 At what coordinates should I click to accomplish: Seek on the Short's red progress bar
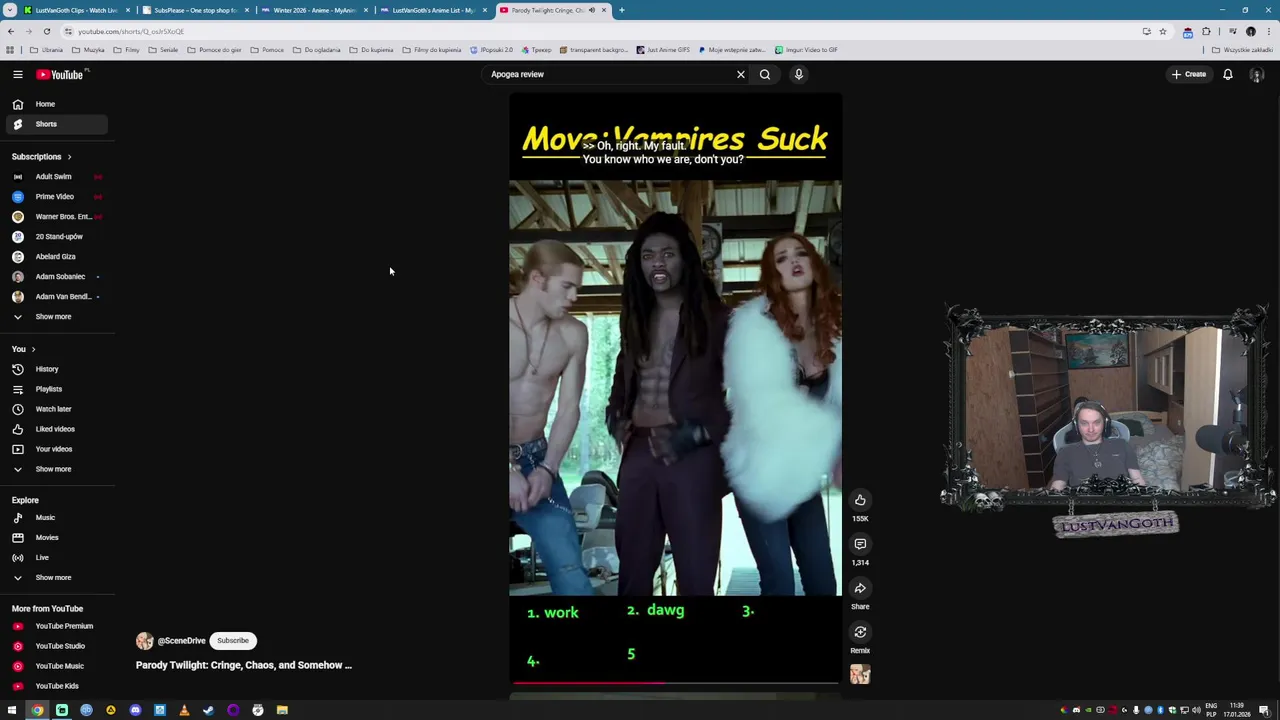coord(674,683)
